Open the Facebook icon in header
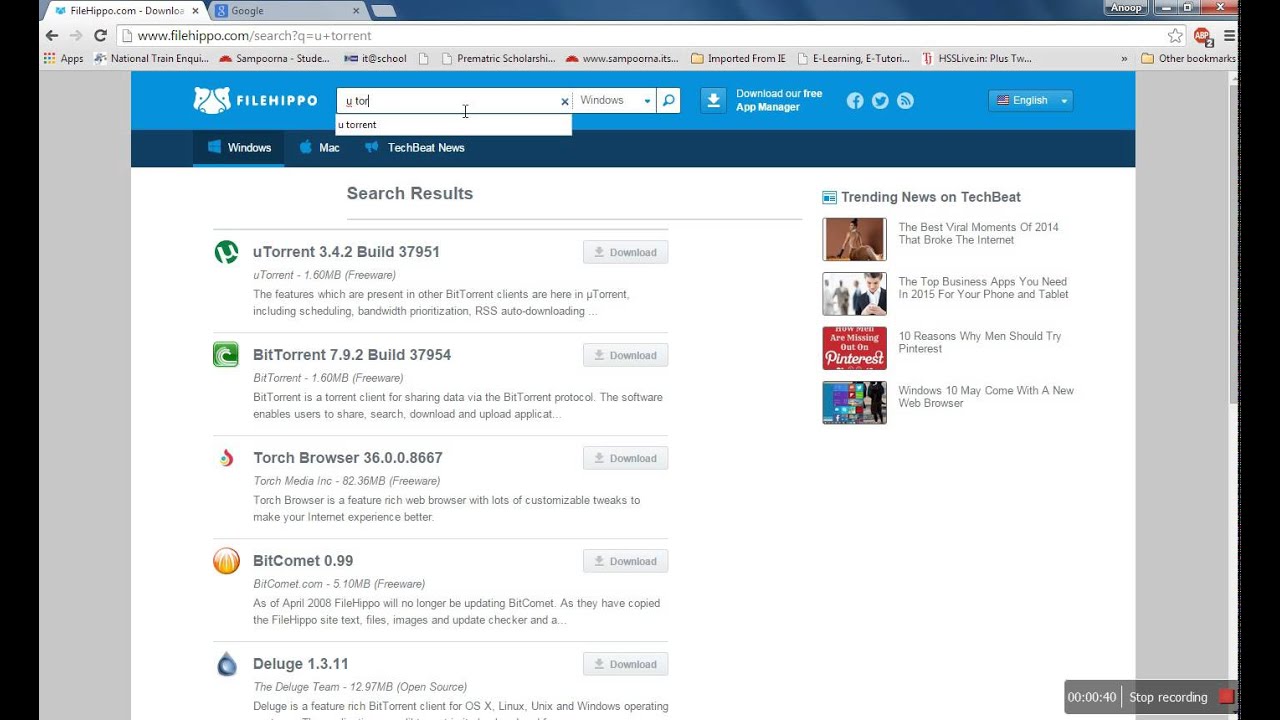This screenshot has height=720, width=1280. (x=855, y=100)
